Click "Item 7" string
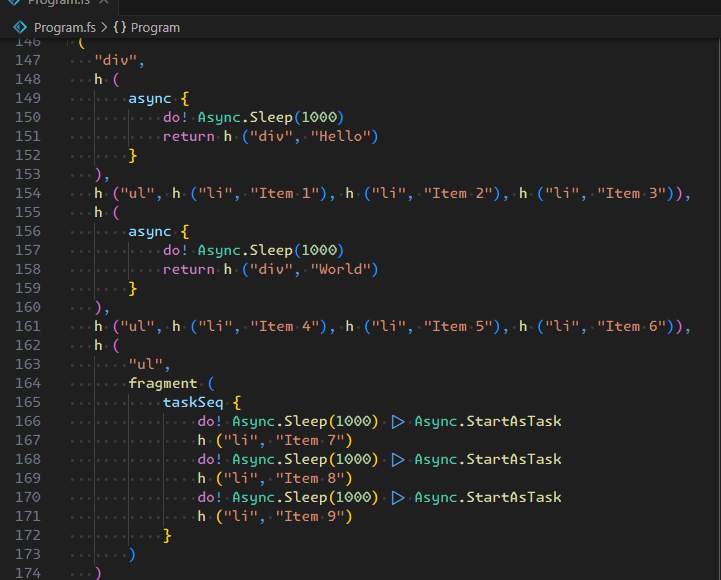 pos(310,441)
